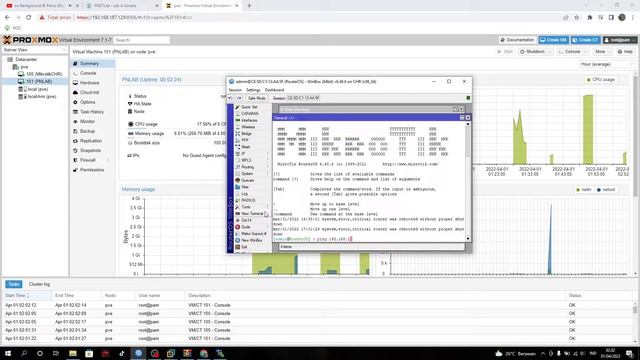The image size is (640, 360).
Task: Click Create VM button
Action: coord(553,40)
